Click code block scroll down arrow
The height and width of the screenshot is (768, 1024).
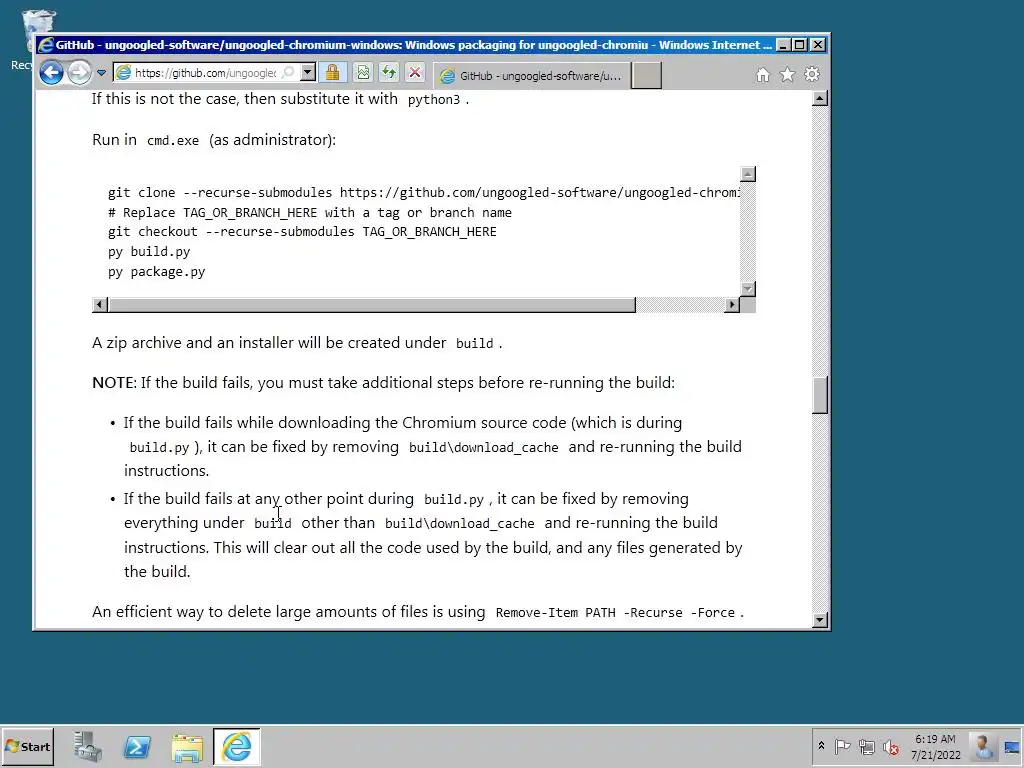pos(748,289)
